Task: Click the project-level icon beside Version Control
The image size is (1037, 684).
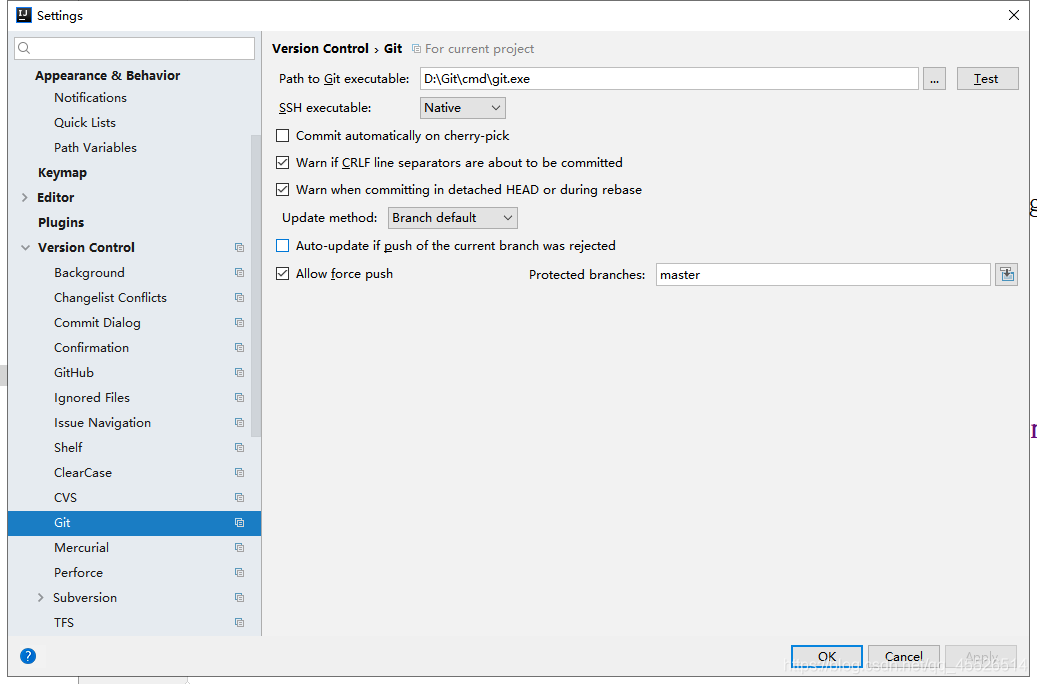Action: click(239, 247)
